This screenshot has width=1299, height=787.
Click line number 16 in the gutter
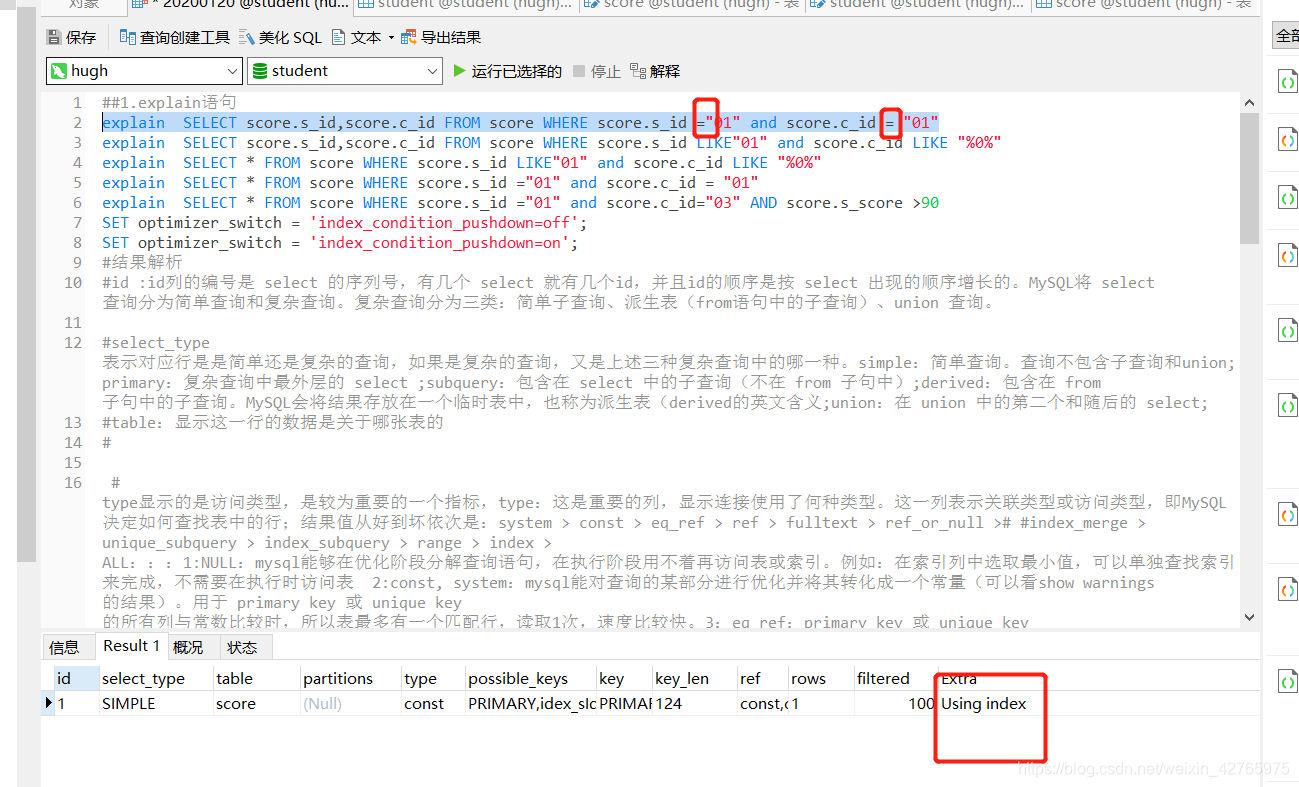pos(73,482)
